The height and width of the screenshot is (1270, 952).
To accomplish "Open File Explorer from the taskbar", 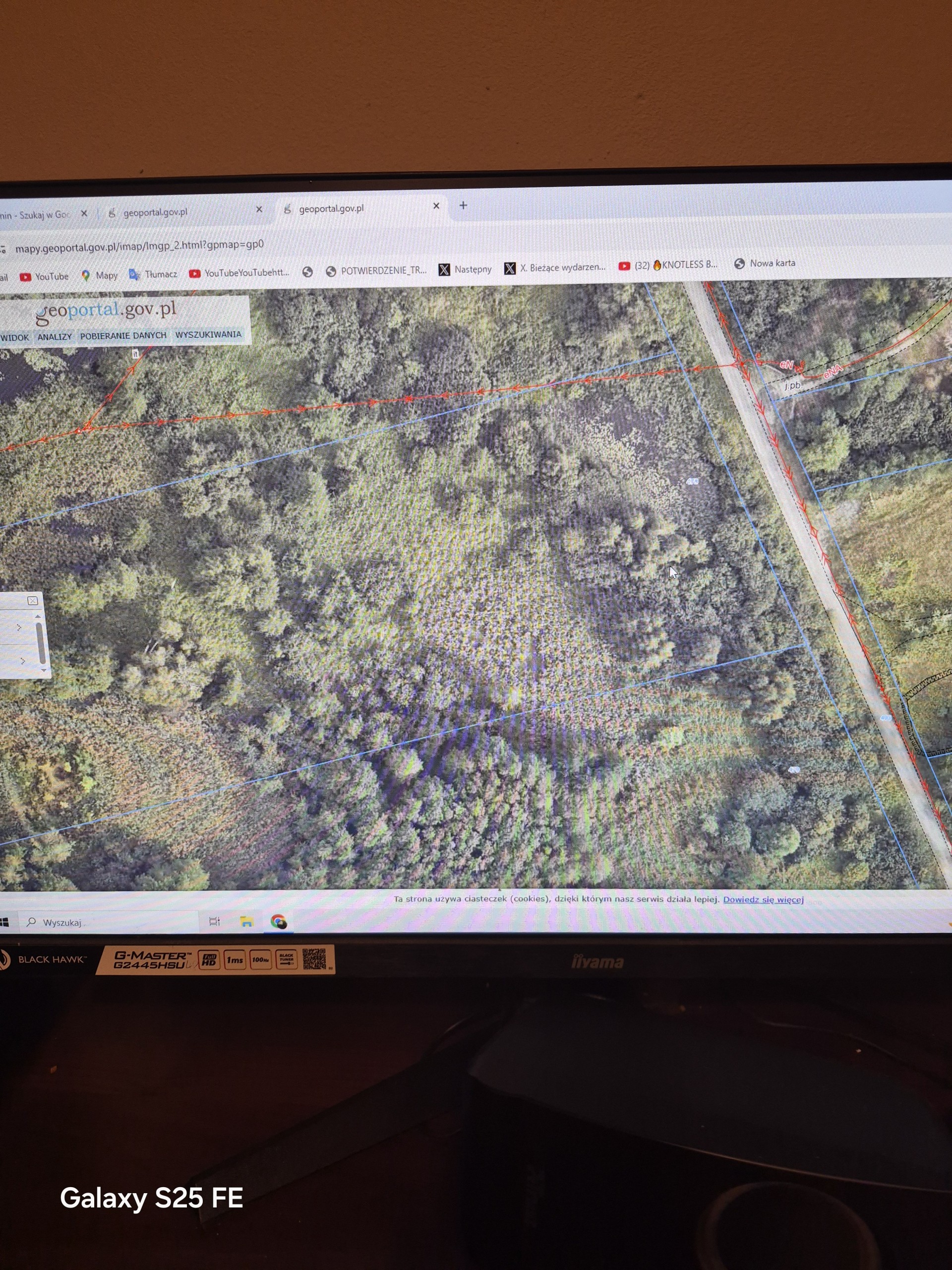I will tap(247, 922).
